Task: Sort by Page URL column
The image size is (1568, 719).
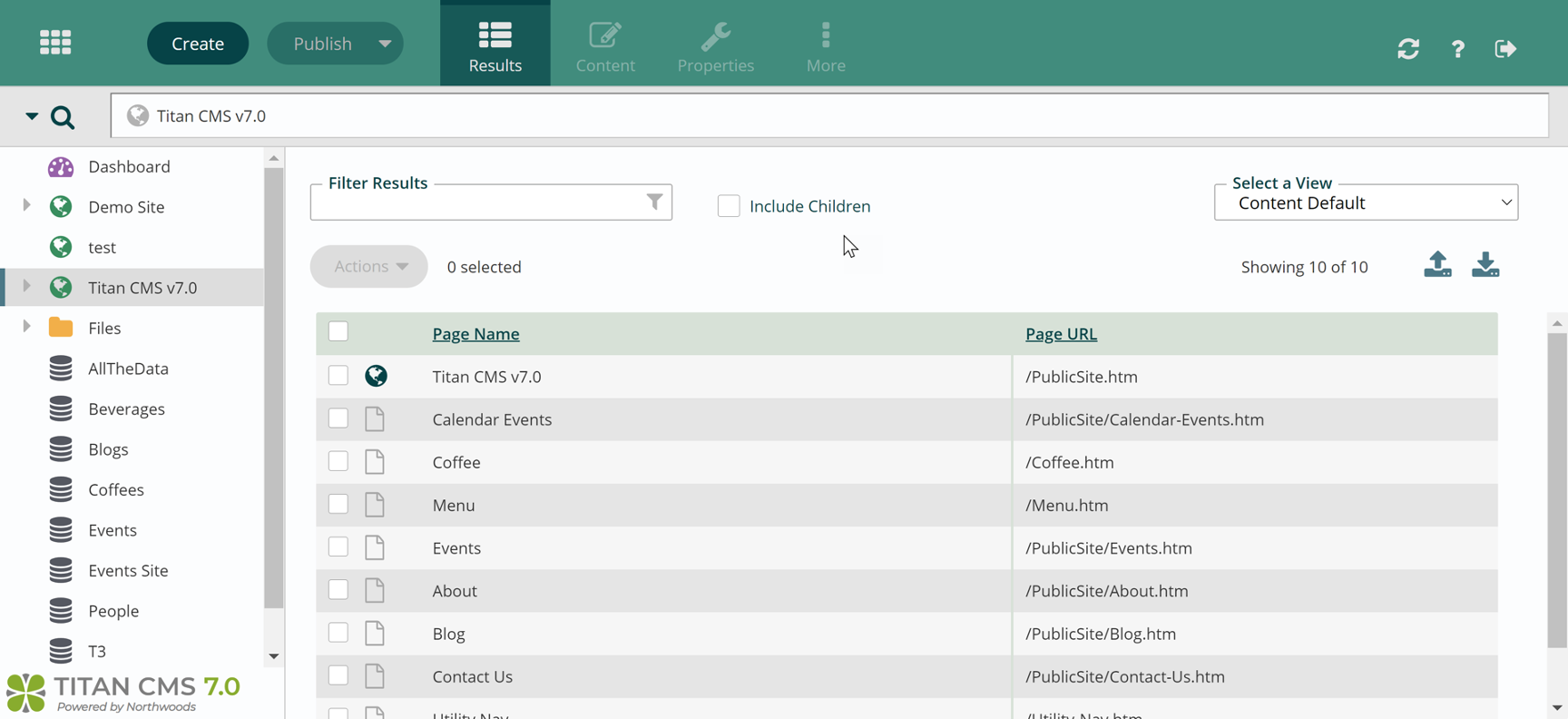Action: pyautogui.click(x=1061, y=334)
